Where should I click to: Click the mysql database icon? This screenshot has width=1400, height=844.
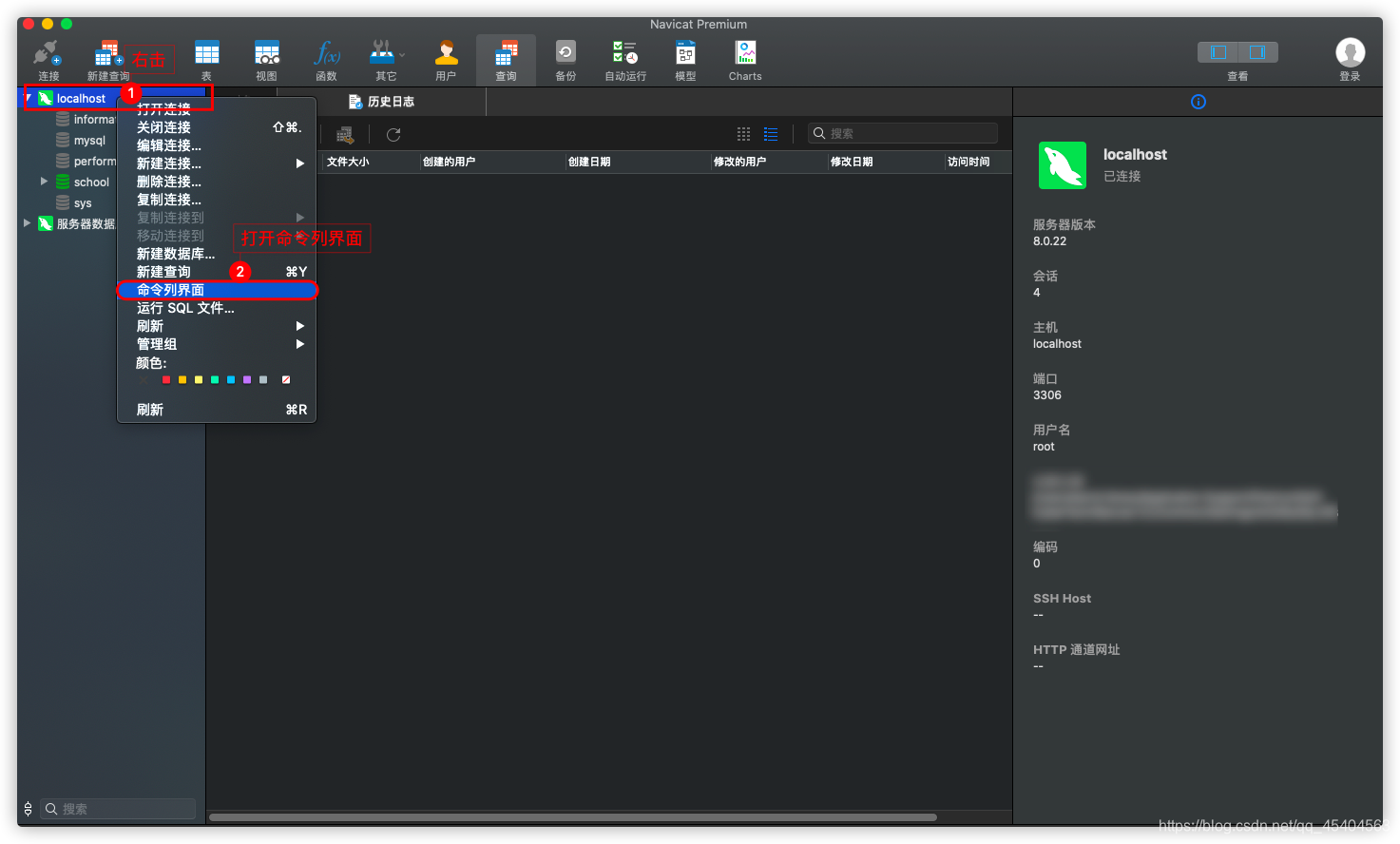pyautogui.click(x=63, y=140)
